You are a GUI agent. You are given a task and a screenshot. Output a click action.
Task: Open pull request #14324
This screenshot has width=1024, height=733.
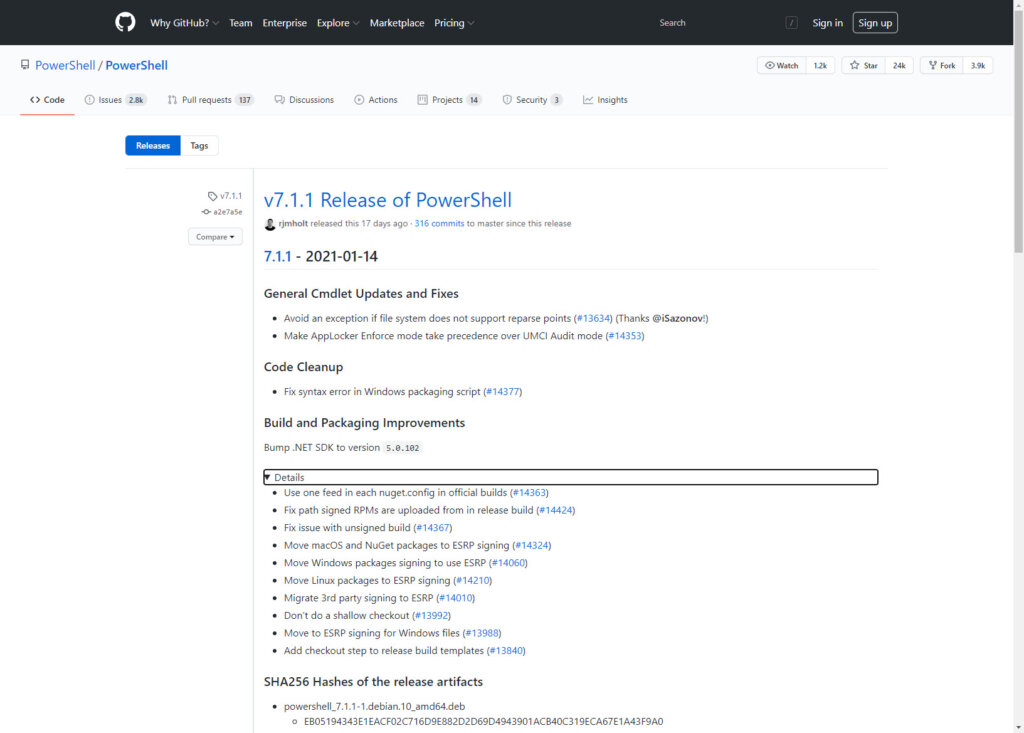pos(532,546)
